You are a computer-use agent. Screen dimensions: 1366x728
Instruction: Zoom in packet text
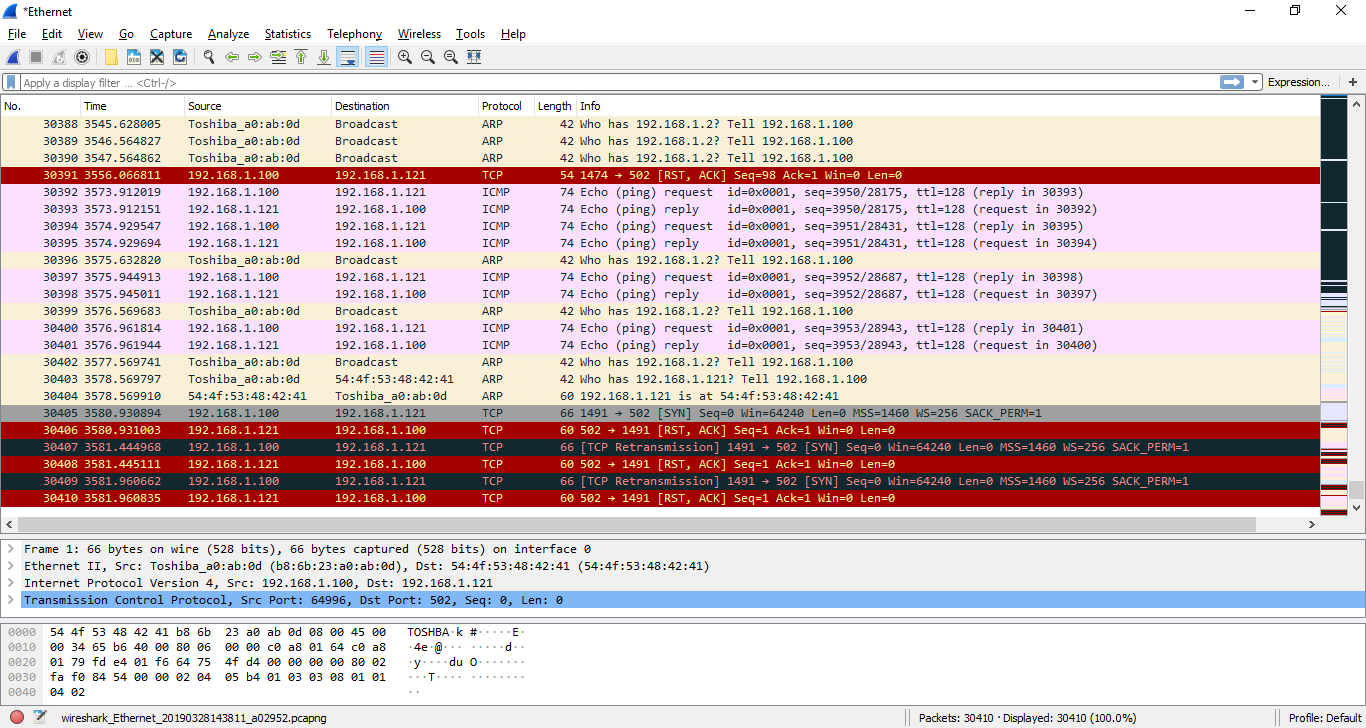click(x=405, y=57)
